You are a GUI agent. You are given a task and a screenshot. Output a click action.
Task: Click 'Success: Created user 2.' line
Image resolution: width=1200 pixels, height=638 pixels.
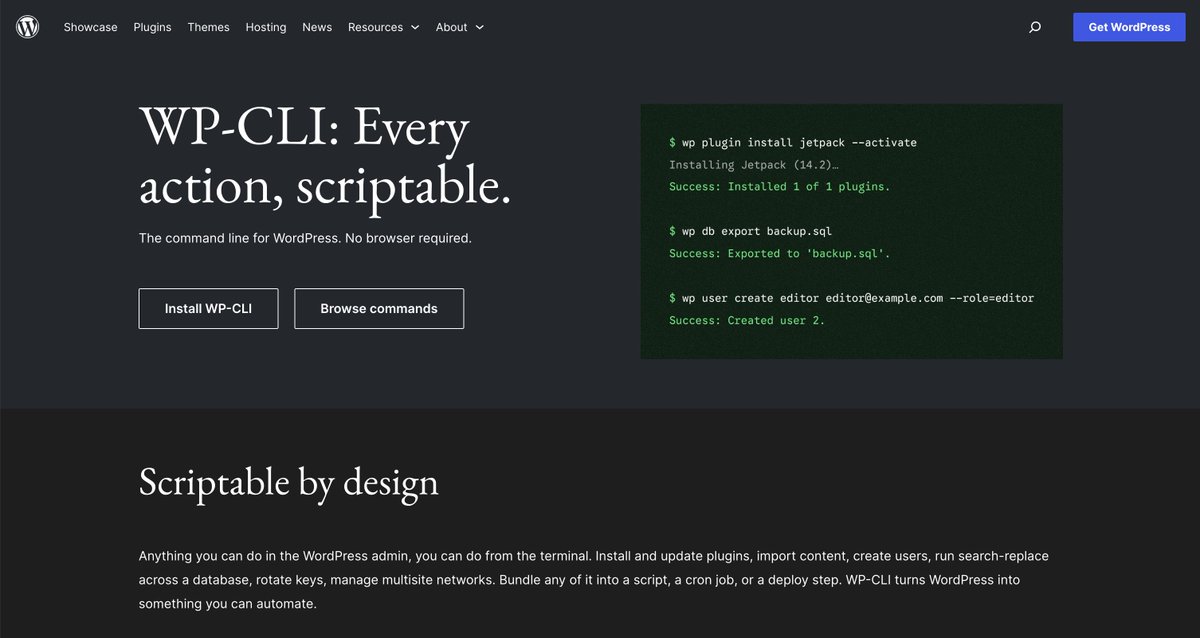tap(747, 320)
